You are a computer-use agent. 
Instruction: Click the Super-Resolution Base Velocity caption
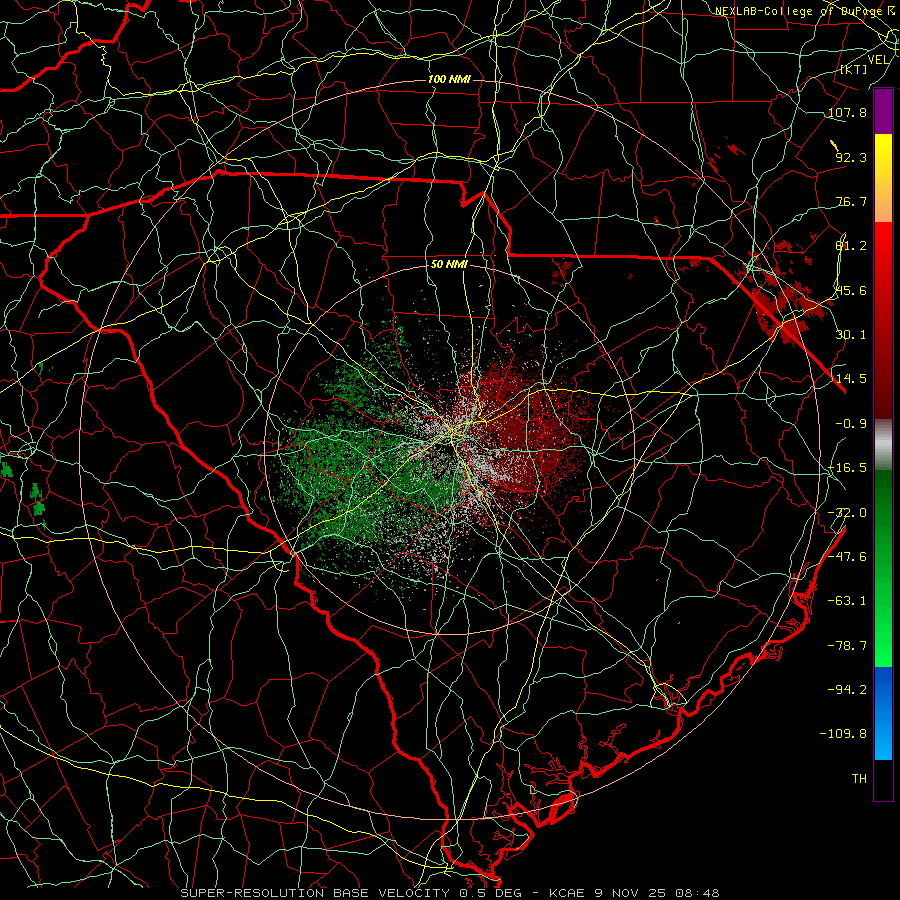[x=449, y=893]
